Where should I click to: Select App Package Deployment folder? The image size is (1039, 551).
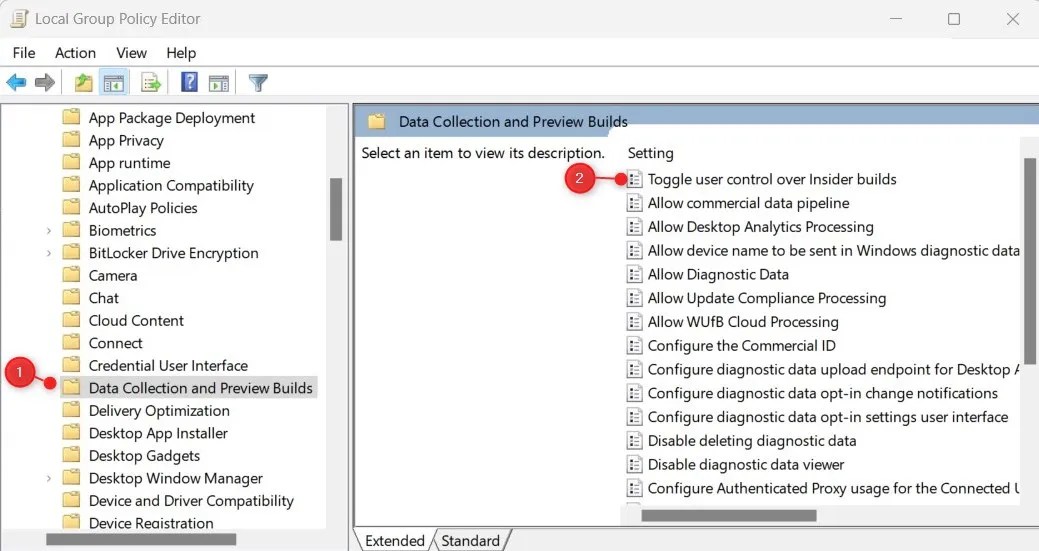pos(172,118)
